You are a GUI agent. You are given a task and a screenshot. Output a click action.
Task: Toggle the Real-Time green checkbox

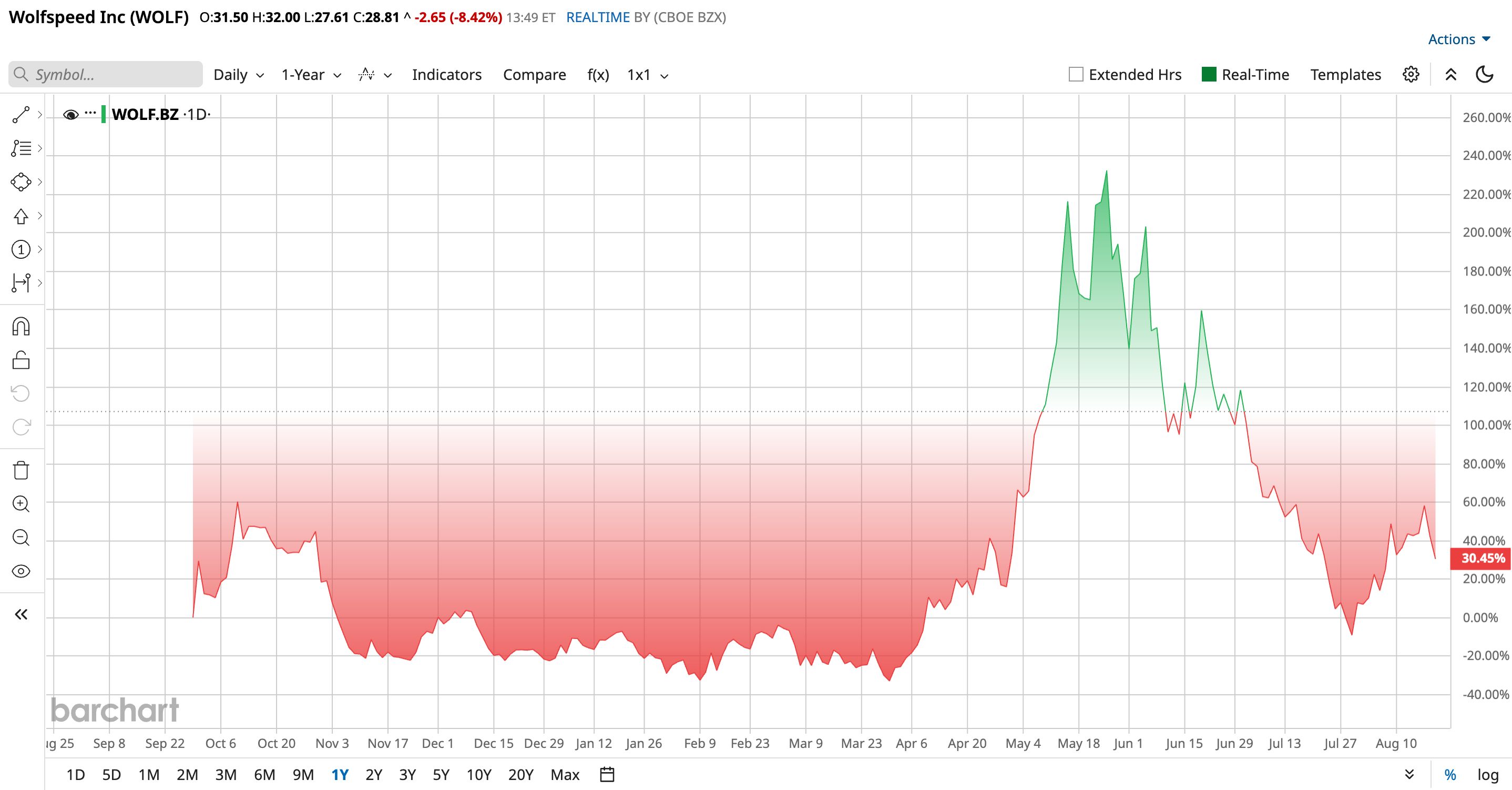coord(1209,75)
